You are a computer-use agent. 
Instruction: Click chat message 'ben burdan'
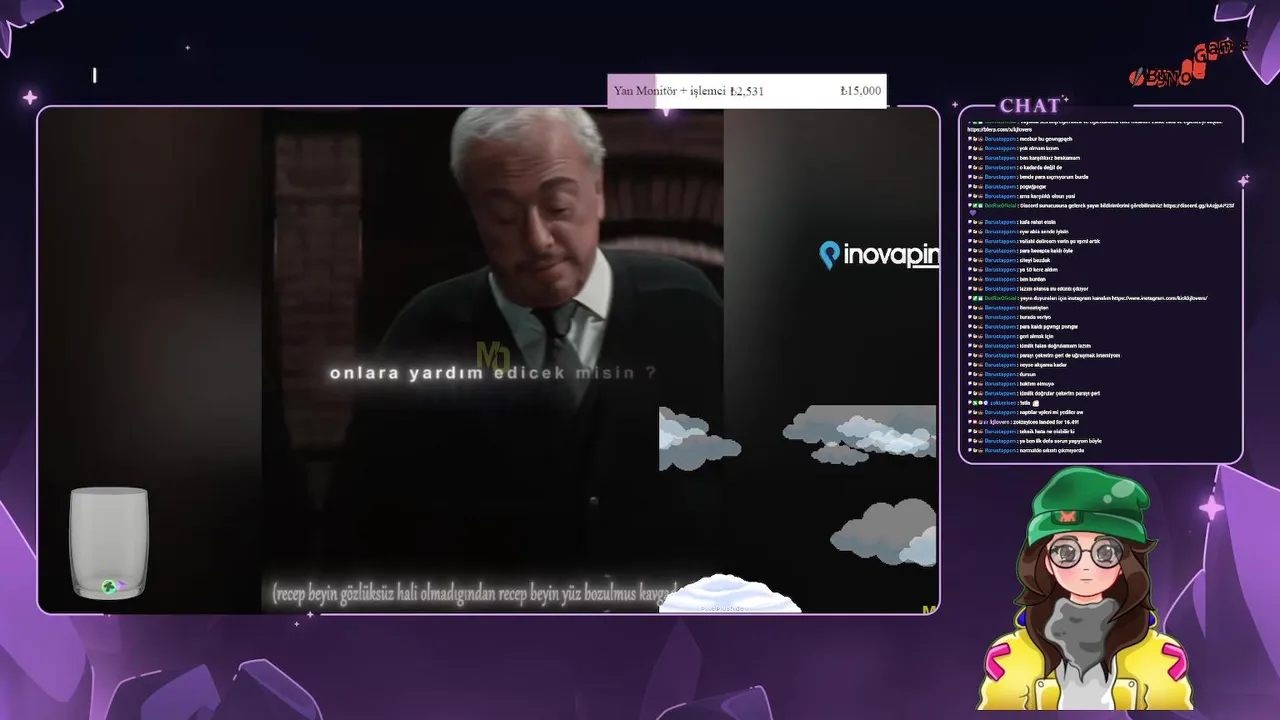1032,279
